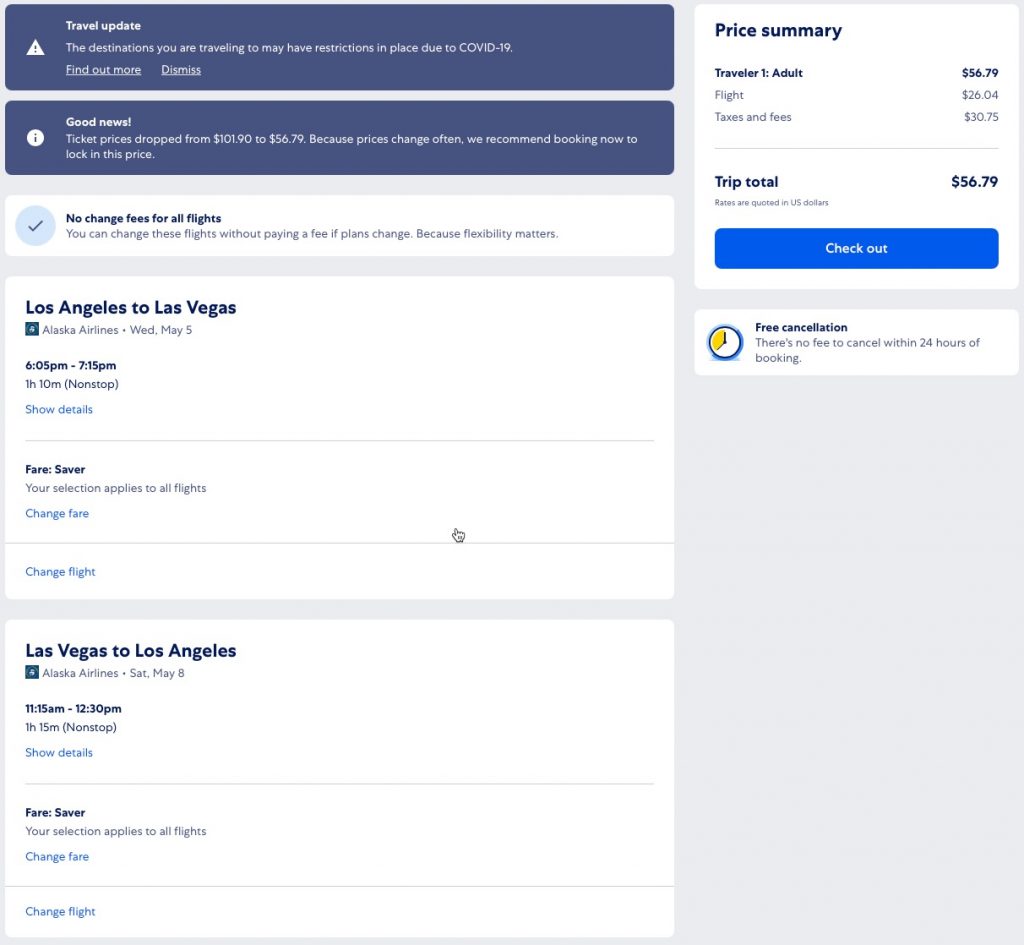The image size is (1024, 945).
Task: Click the Travel update warning triangle icon
Action: tap(35, 47)
